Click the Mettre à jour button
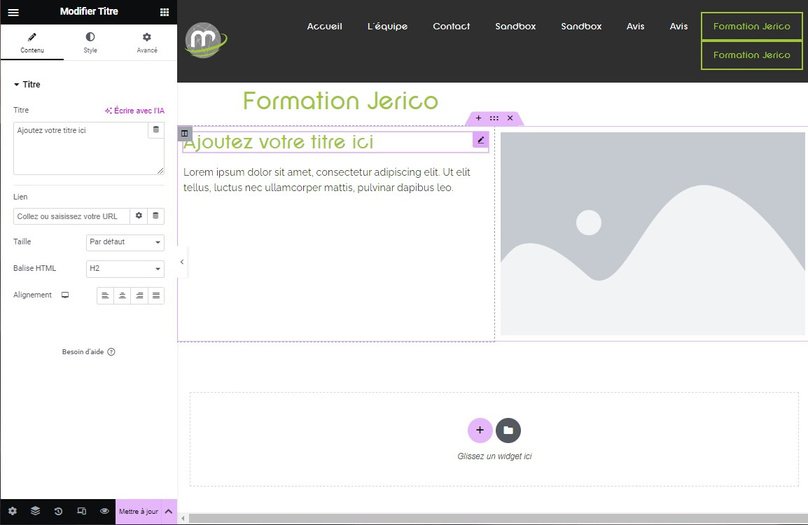808x525 pixels. point(138,511)
